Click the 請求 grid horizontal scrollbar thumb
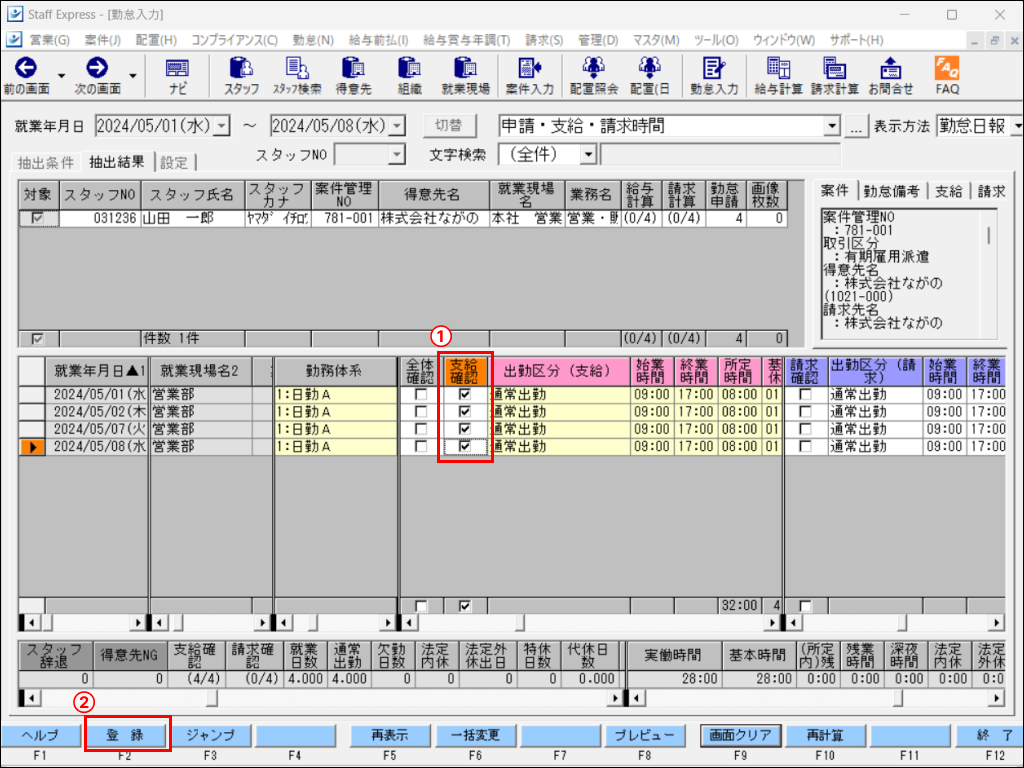1024x768 pixels. [x=901, y=622]
